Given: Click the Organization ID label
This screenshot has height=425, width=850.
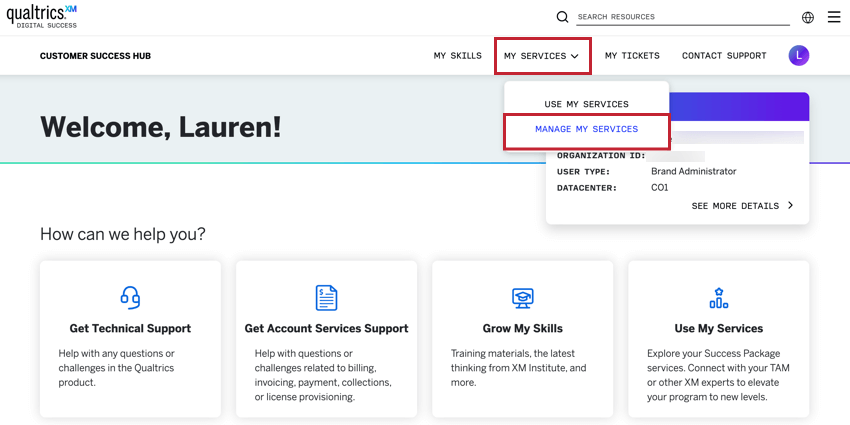Looking at the screenshot, I should (x=601, y=156).
